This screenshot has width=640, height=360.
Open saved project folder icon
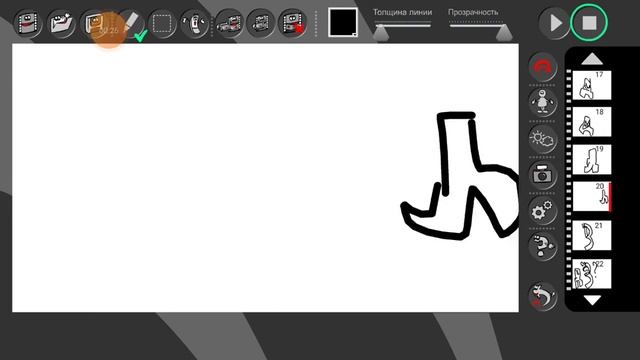tap(61, 24)
